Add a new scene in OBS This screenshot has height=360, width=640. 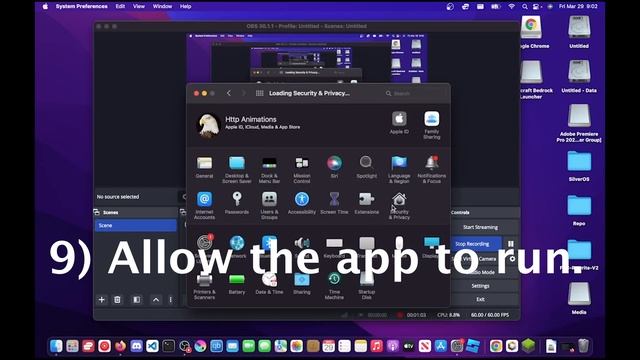coord(102,300)
